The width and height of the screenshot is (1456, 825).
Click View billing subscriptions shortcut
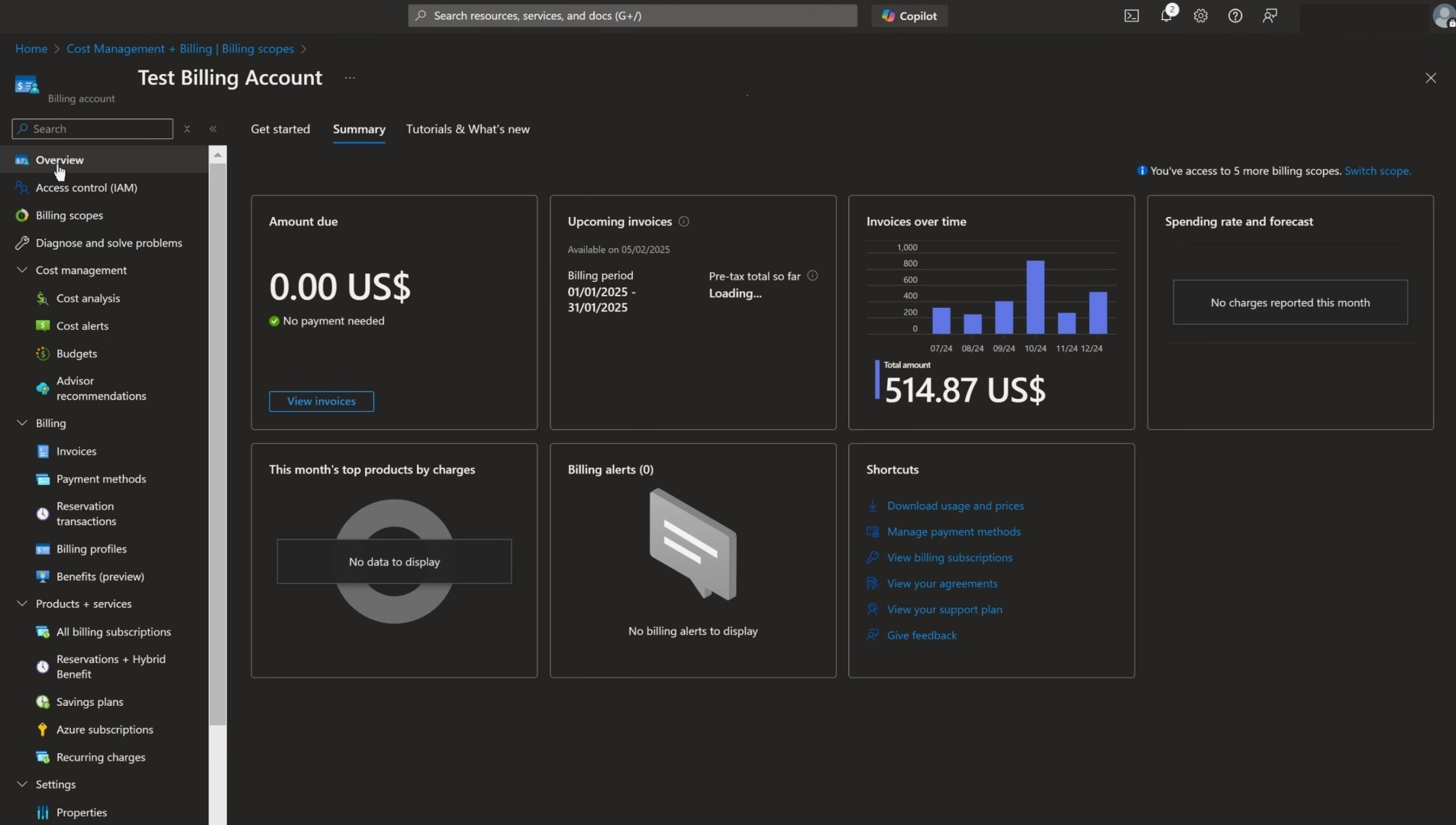pyautogui.click(x=950, y=558)
